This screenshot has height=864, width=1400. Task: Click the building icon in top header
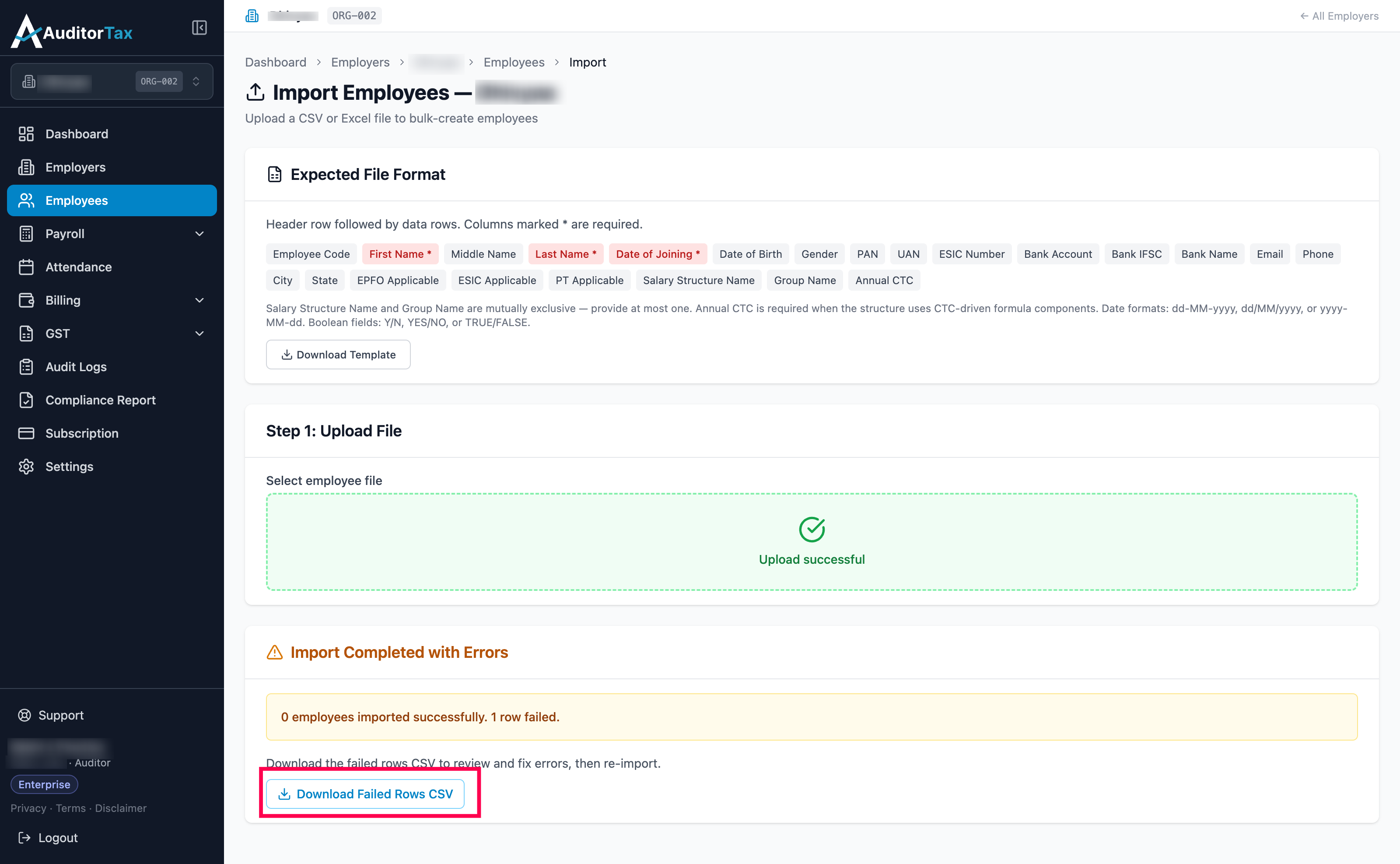click(252, 15)
